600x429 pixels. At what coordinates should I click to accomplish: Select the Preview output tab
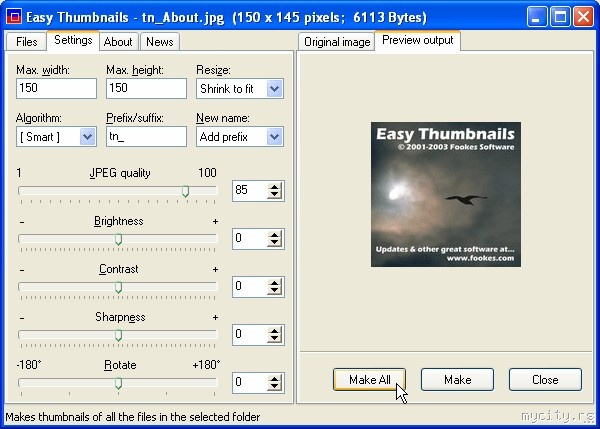[x=417, y=40]
